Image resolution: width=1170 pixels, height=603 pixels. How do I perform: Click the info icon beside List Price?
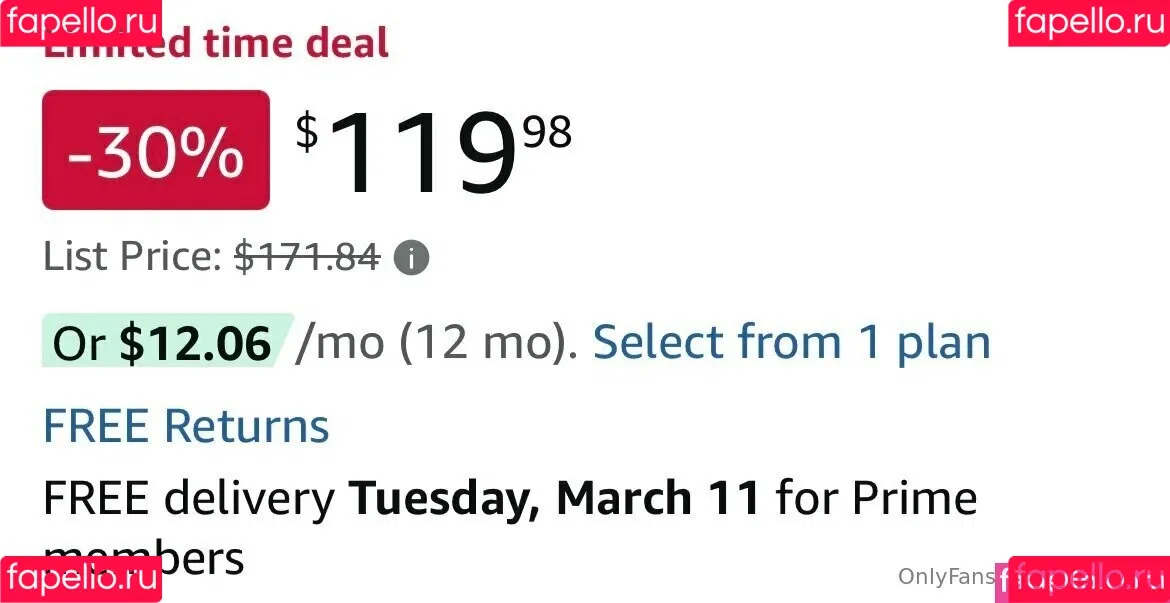click(411, 258)
